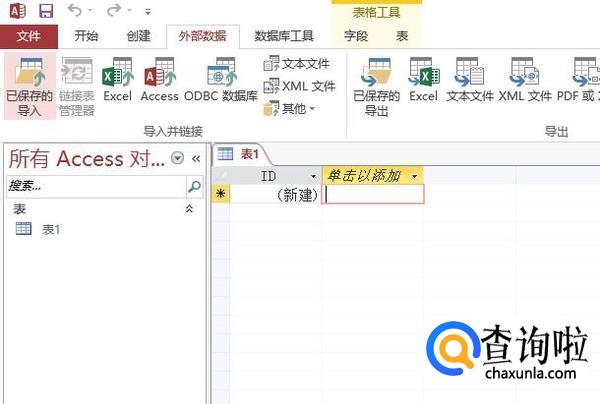The image size is (600, 404).
Task: Open the Quick Access Toolbar customize arrow
Action: [148, 11]
